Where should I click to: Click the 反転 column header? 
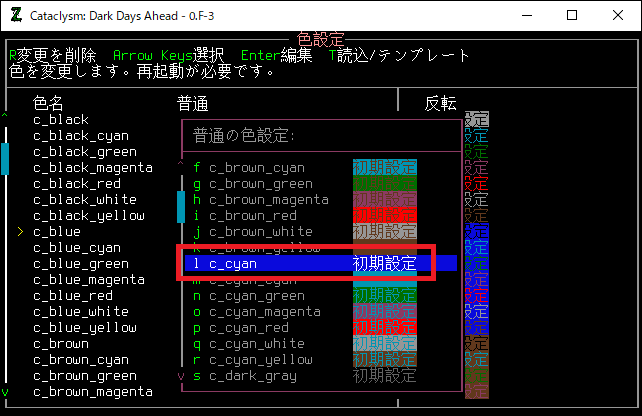tap(441, 103)
